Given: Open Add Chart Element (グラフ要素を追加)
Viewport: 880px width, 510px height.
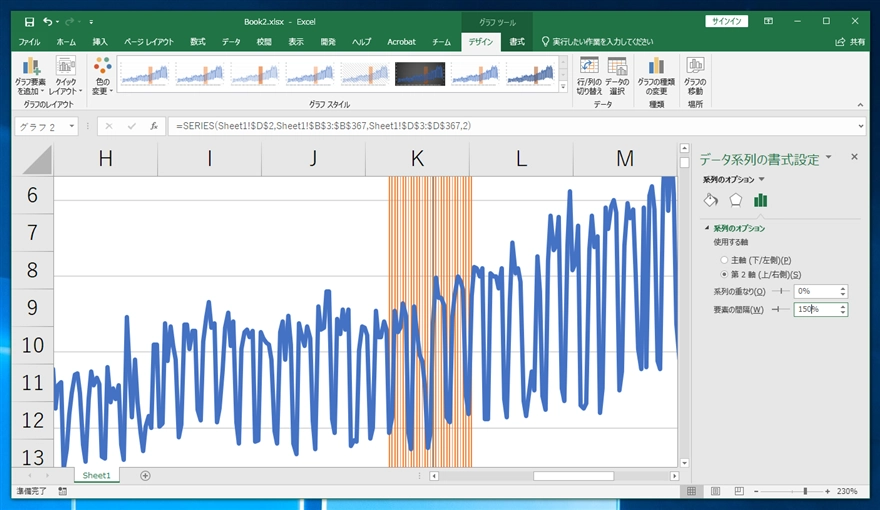Looking at the screenshot, I should click(x=31, y=76).
